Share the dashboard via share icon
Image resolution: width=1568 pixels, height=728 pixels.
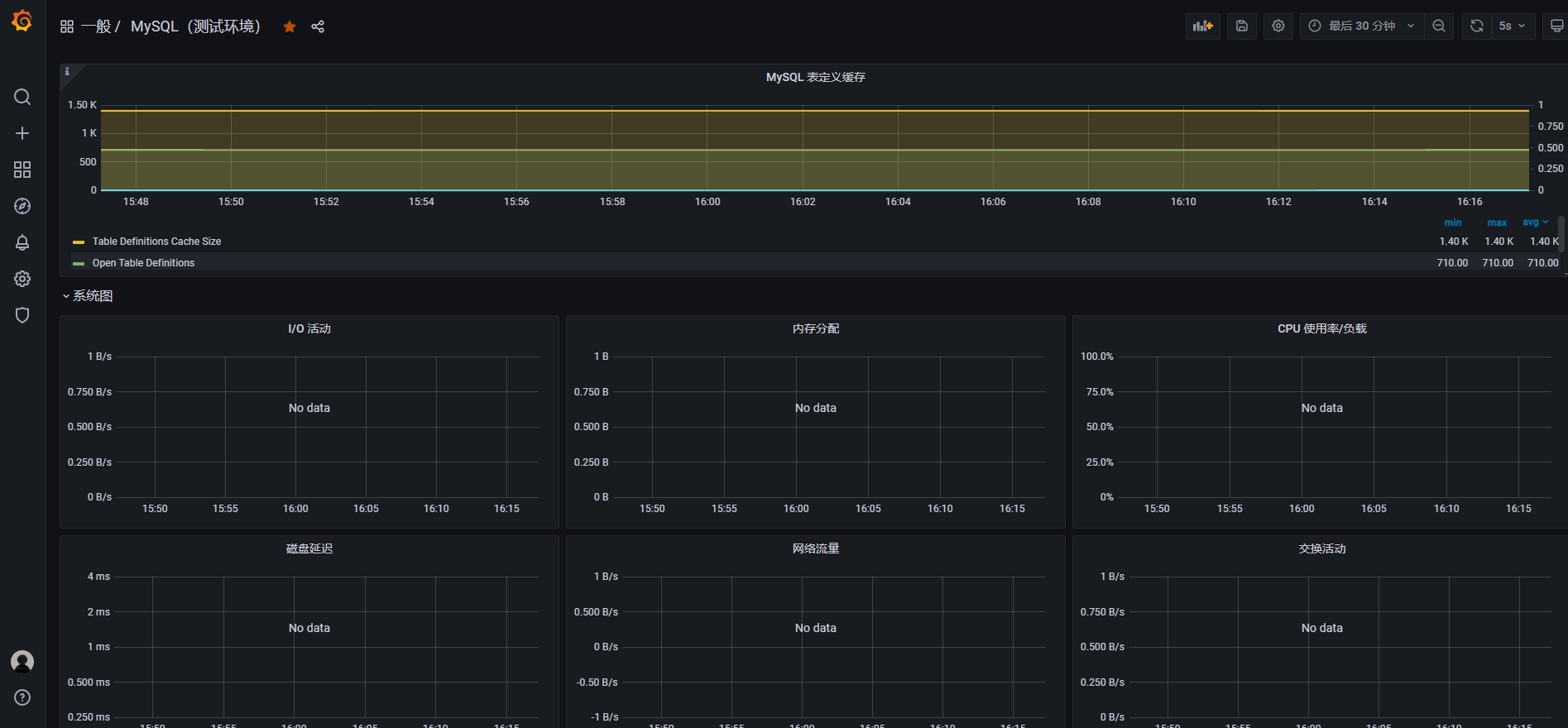pyautogui.click(x=318, y=26)
